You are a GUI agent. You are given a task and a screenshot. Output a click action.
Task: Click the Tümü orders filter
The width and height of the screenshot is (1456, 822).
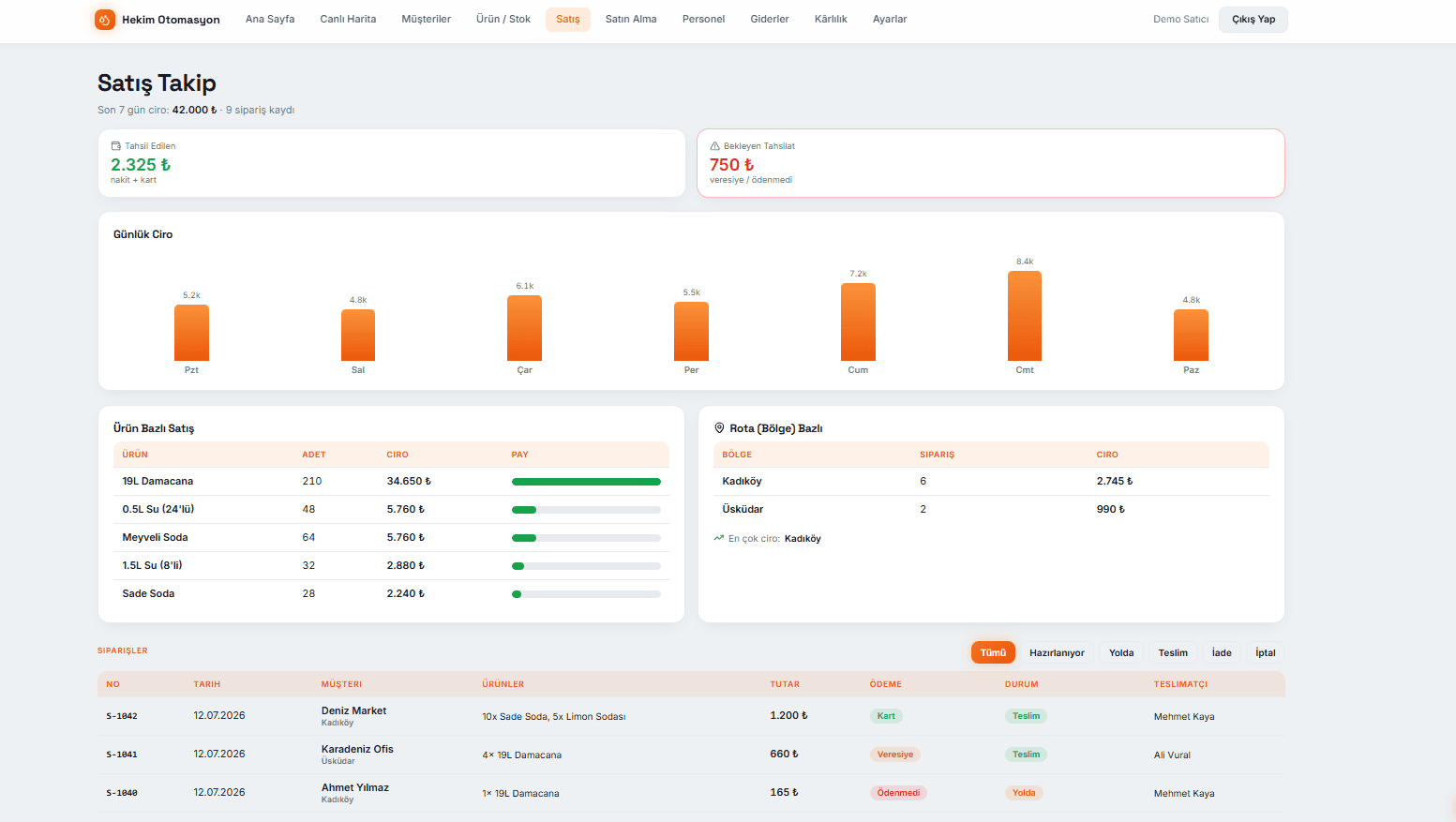pos(993,652)
